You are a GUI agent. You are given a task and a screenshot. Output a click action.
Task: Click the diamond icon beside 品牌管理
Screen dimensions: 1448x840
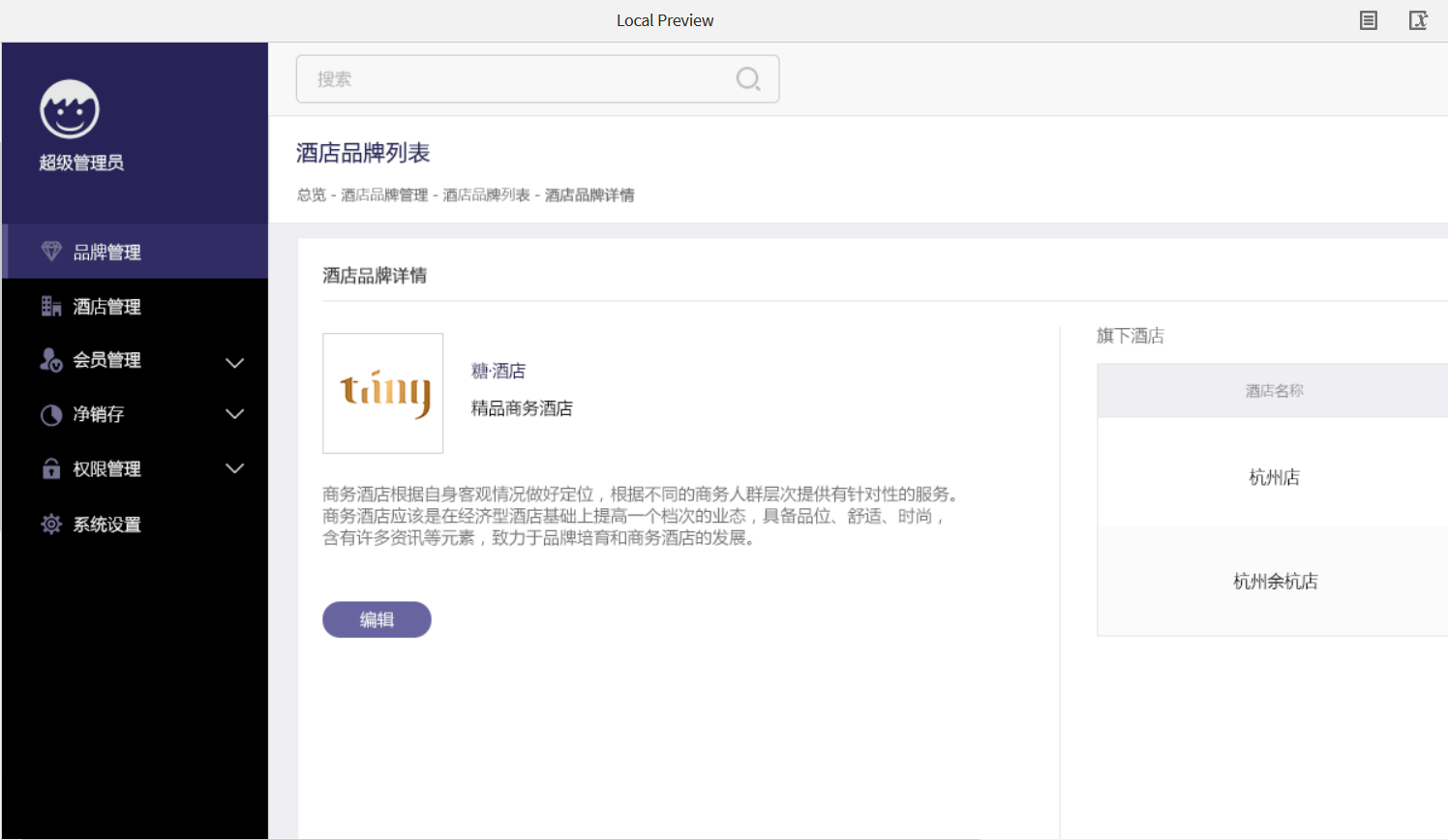51,252
